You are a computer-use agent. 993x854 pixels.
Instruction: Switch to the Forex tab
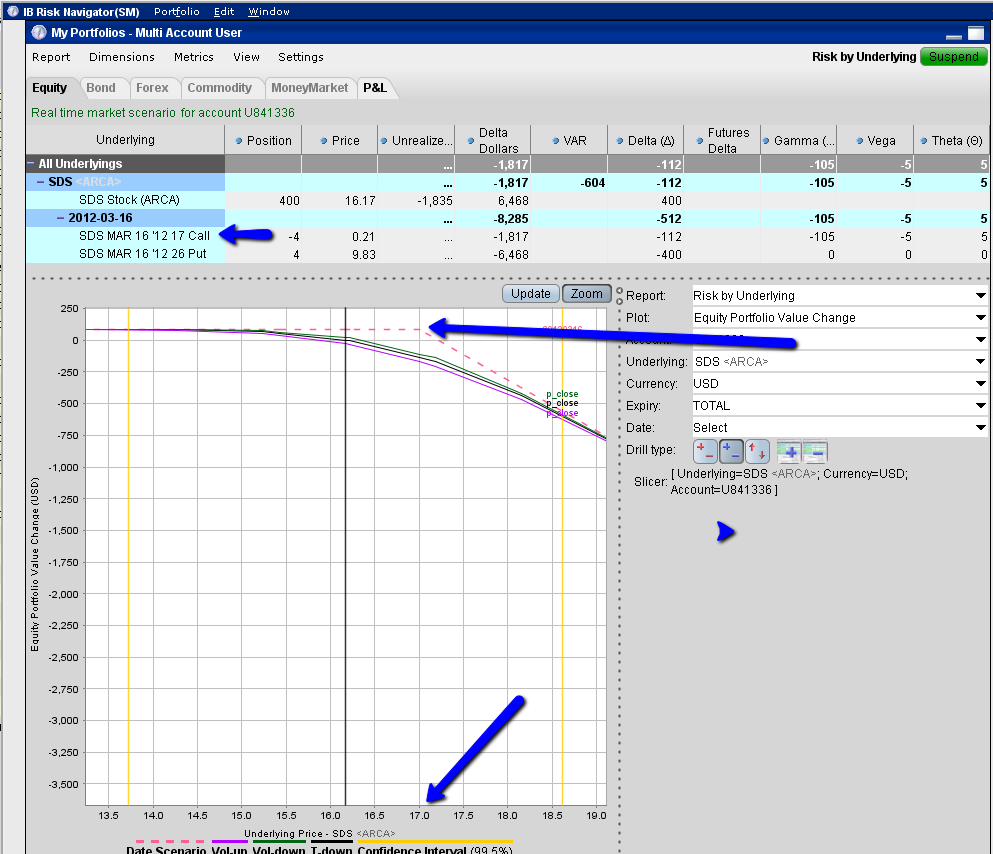pos(152,88)
